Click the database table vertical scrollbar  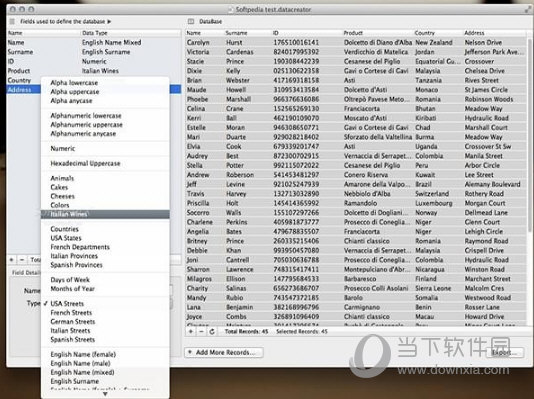530,136
